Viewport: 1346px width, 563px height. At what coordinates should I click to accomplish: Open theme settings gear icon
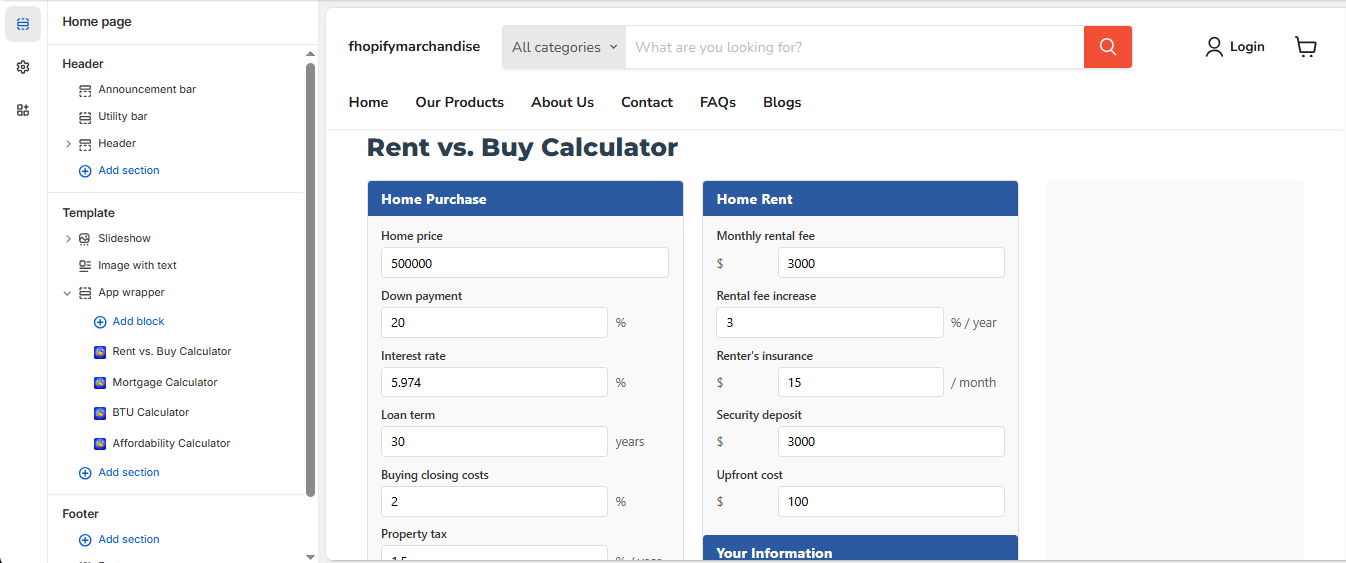[x=23, y=67]
